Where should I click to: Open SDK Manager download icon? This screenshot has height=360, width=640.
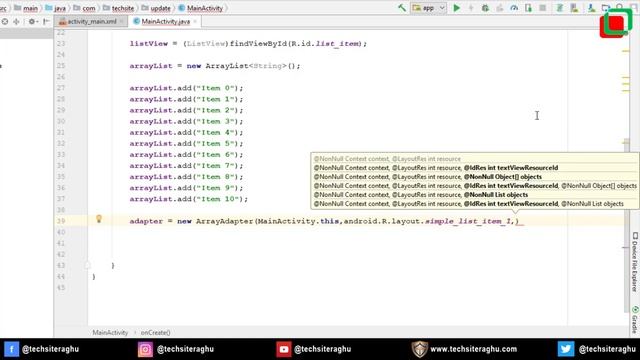coord(591,8)
